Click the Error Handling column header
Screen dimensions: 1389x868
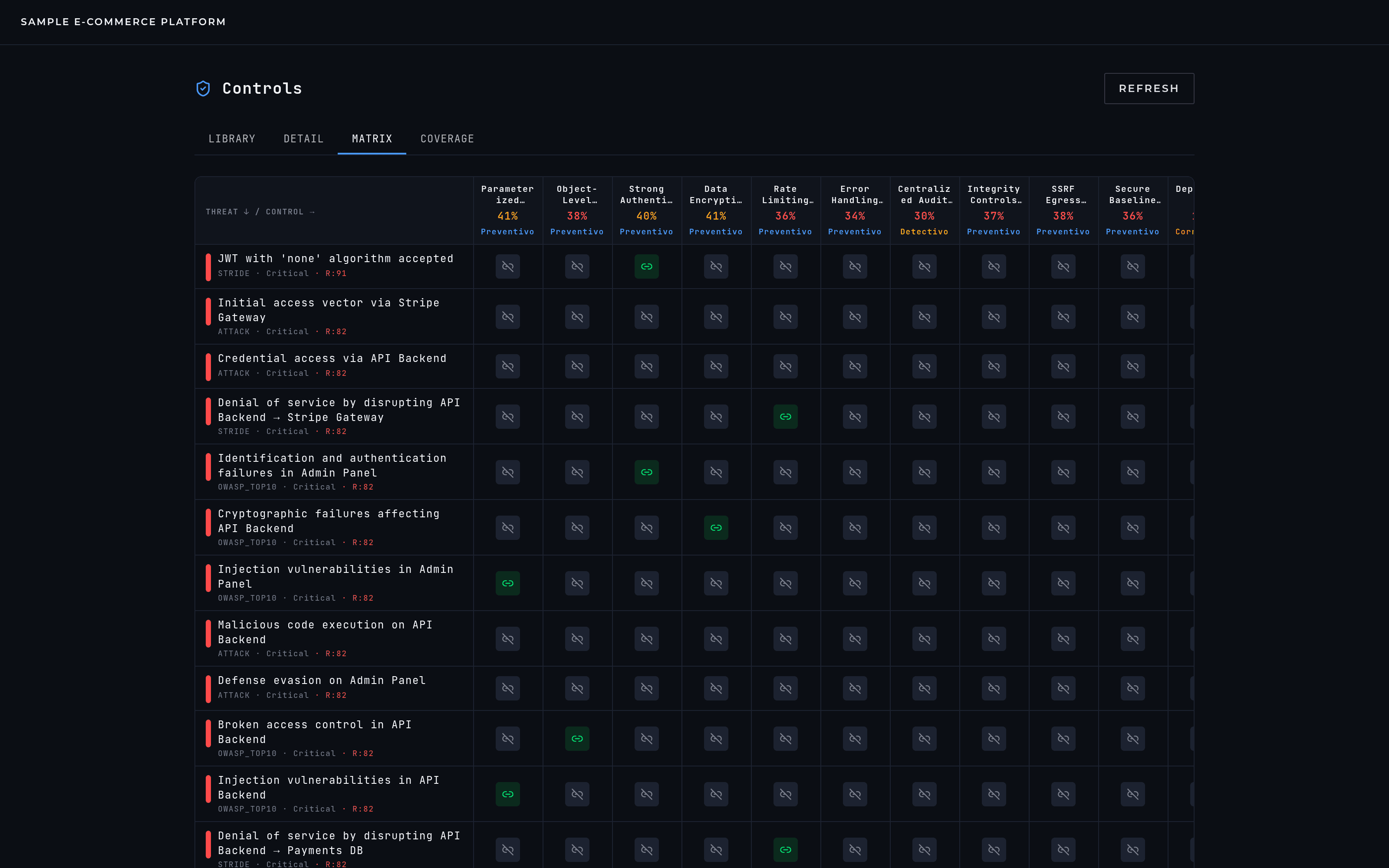(x=855, y=210)
